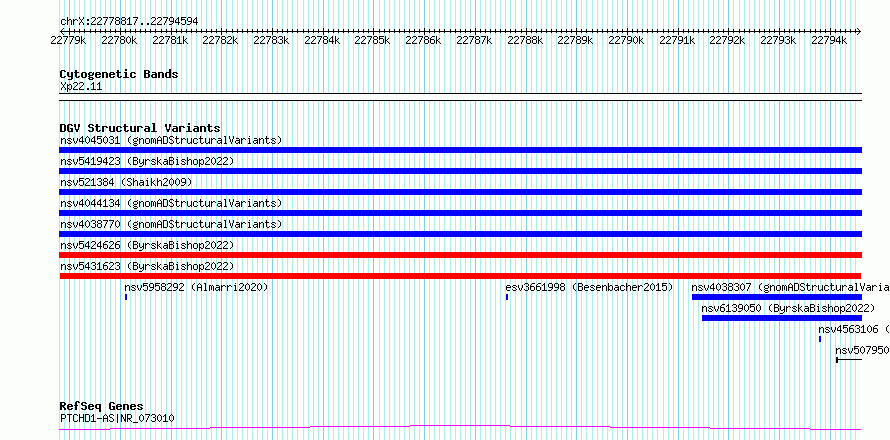Open the nsv5431623 ByrskaBishop2022 variant label
Screen dimensions: 890x440
147,266
